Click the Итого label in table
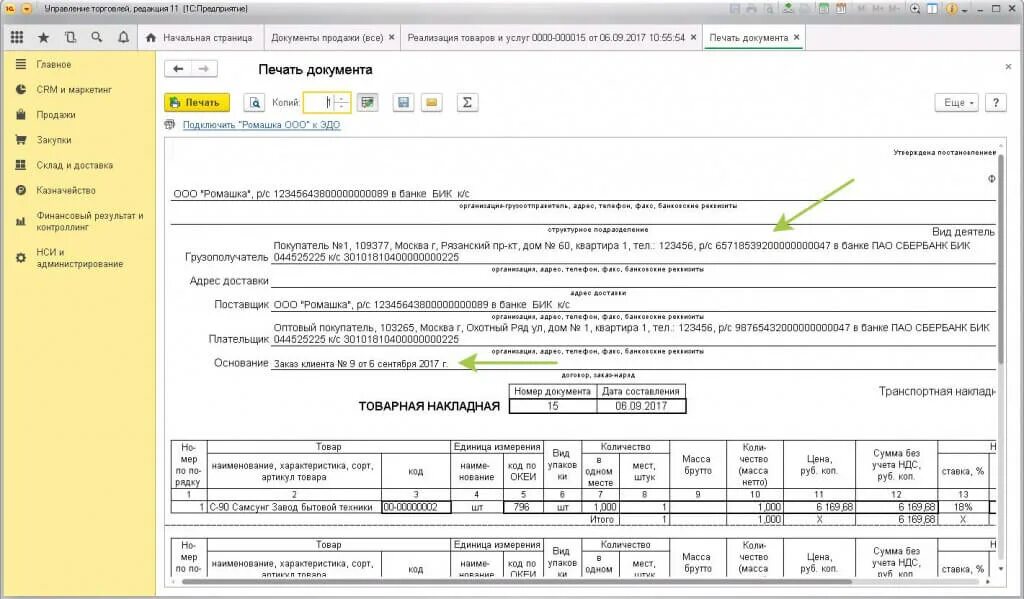The width and height of the screenshot is (1024, 599). point(601,520)
